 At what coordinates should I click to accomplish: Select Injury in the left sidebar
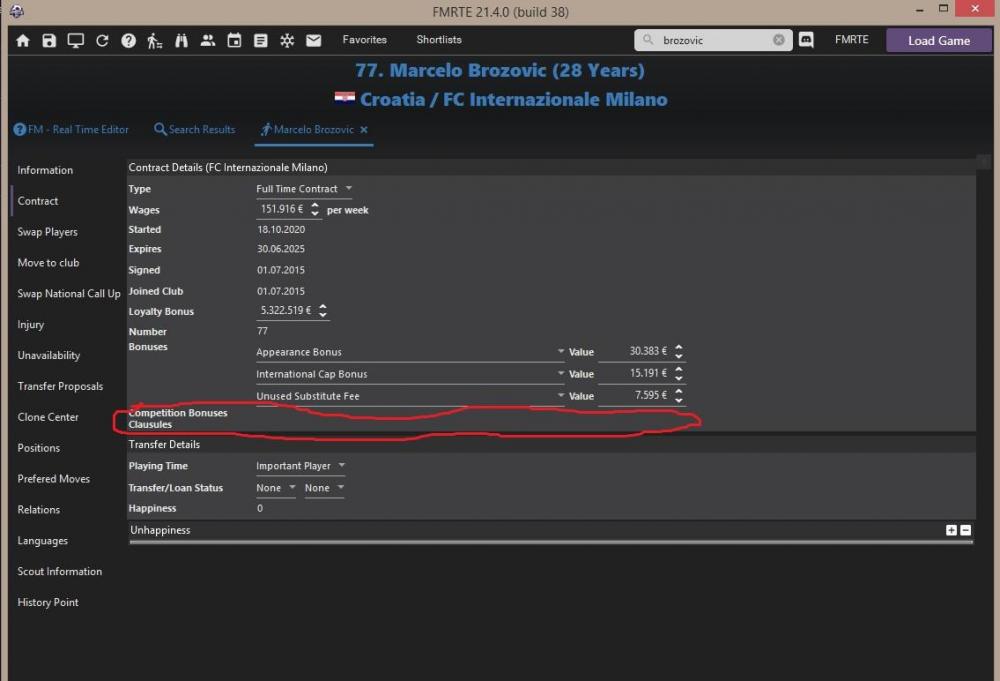[31, 325]
